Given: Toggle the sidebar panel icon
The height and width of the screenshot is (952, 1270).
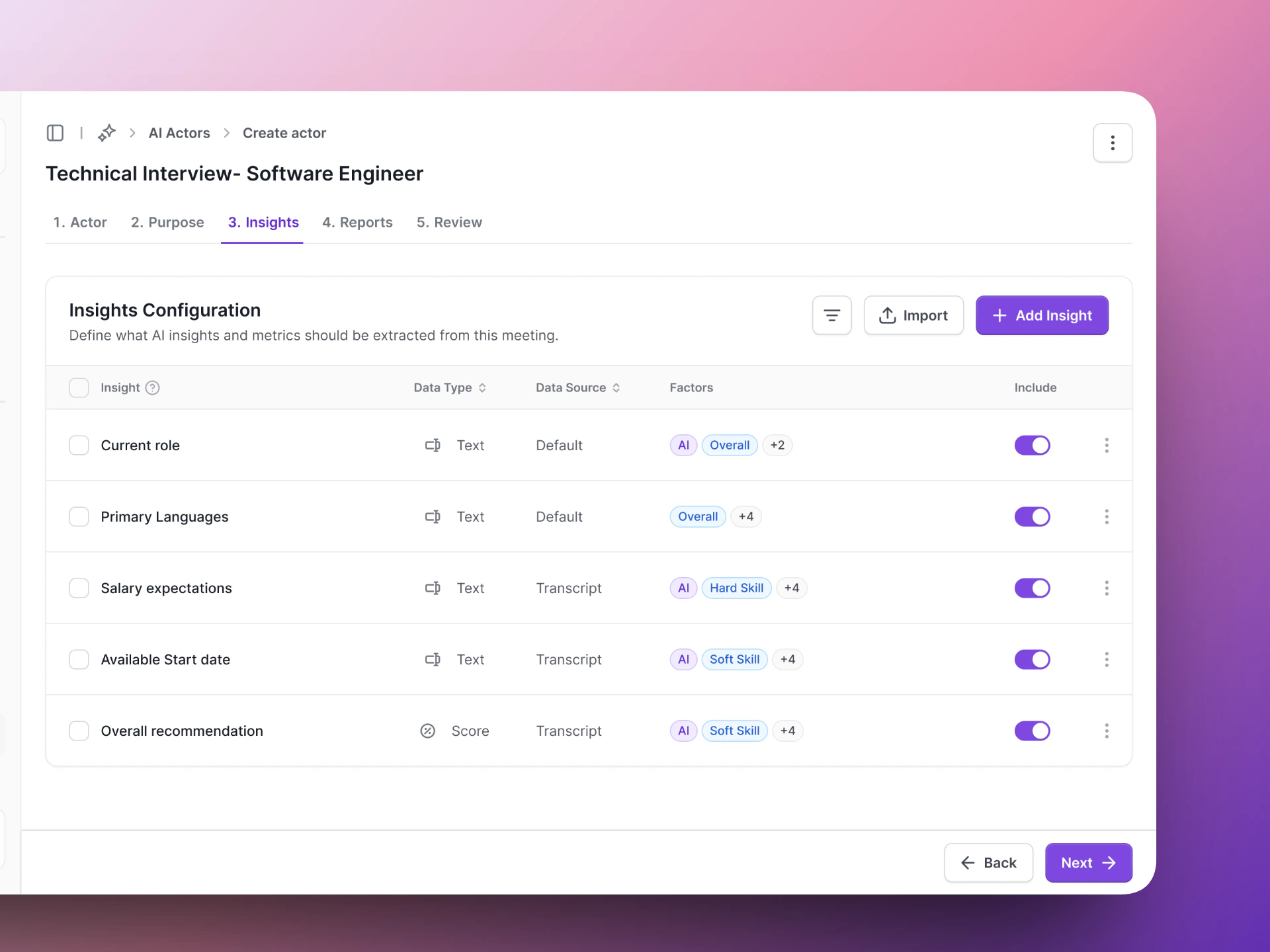Looking at the screenshot, I should 55,133.
